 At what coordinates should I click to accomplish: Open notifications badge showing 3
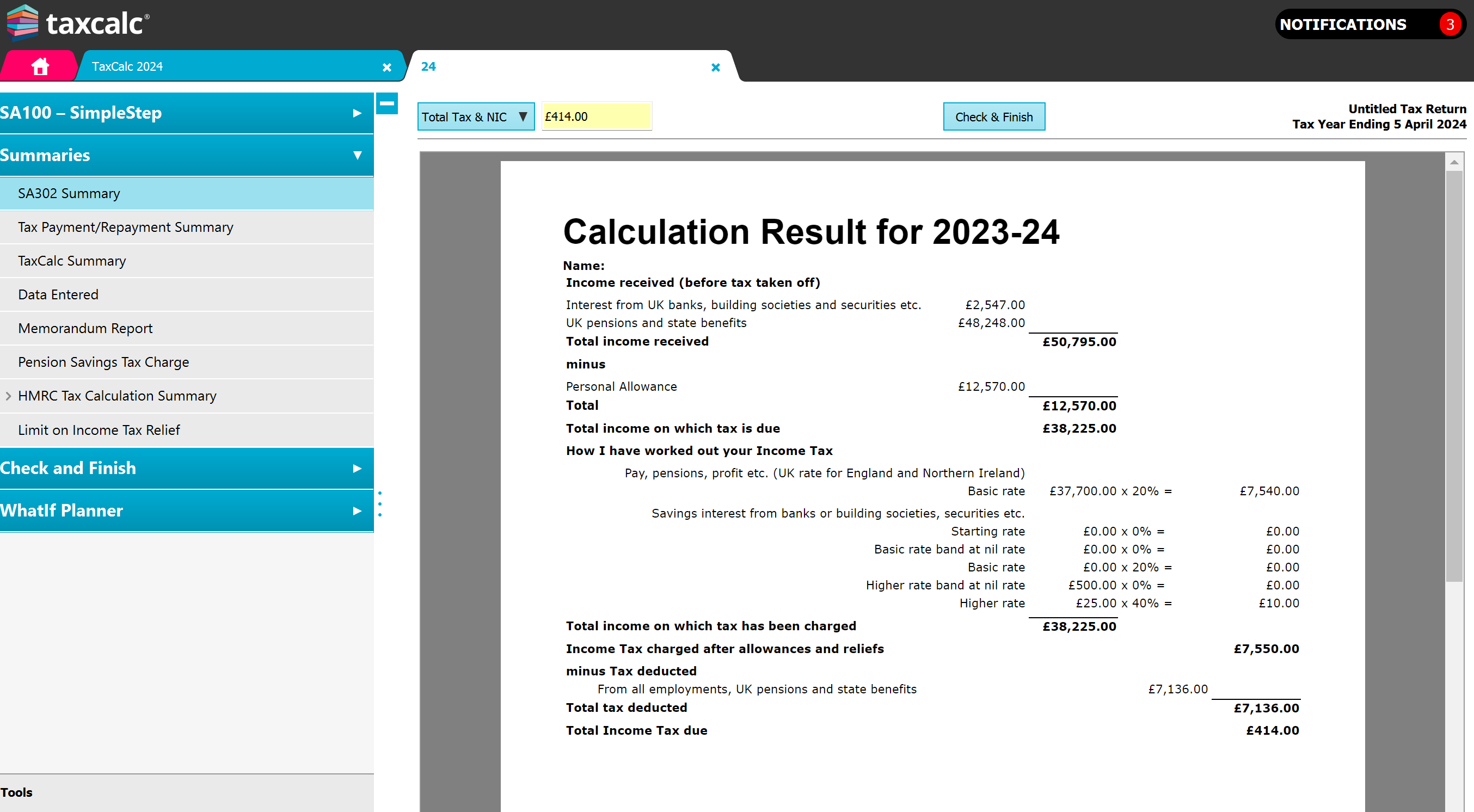(1450, 24)
